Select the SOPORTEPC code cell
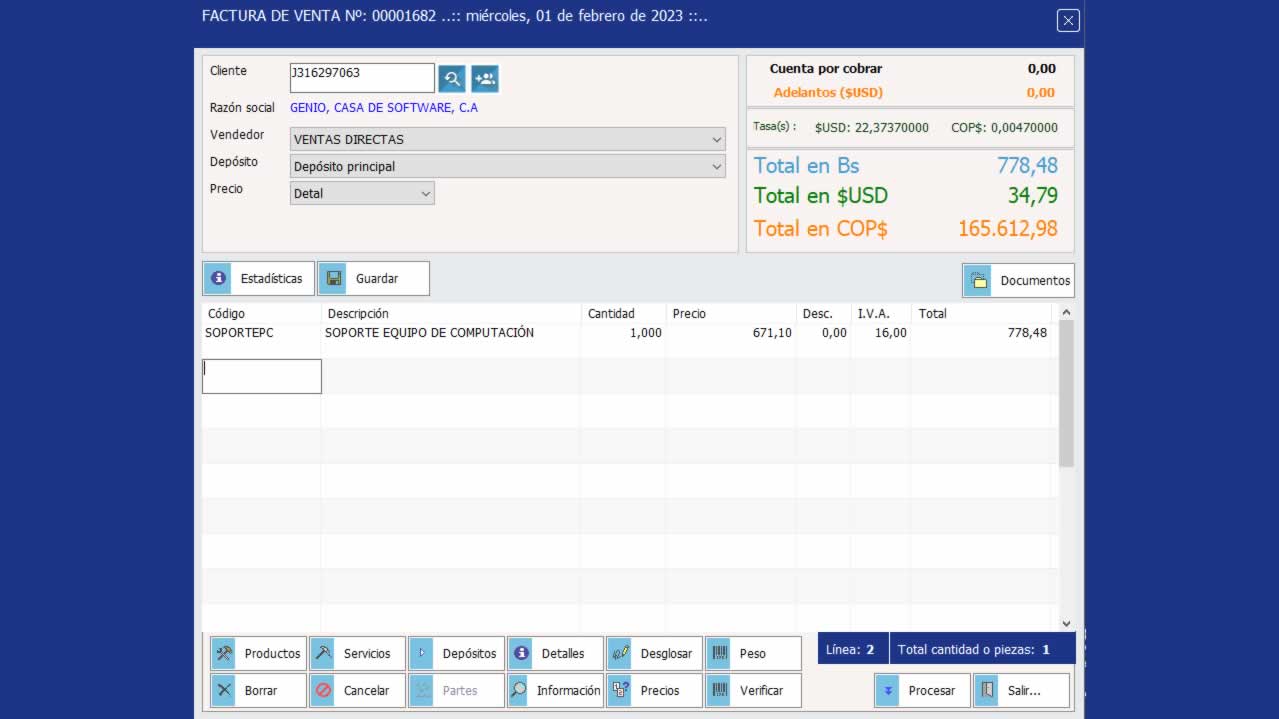The width and height of the screenshot is (1279, 719). coord(239,333)
